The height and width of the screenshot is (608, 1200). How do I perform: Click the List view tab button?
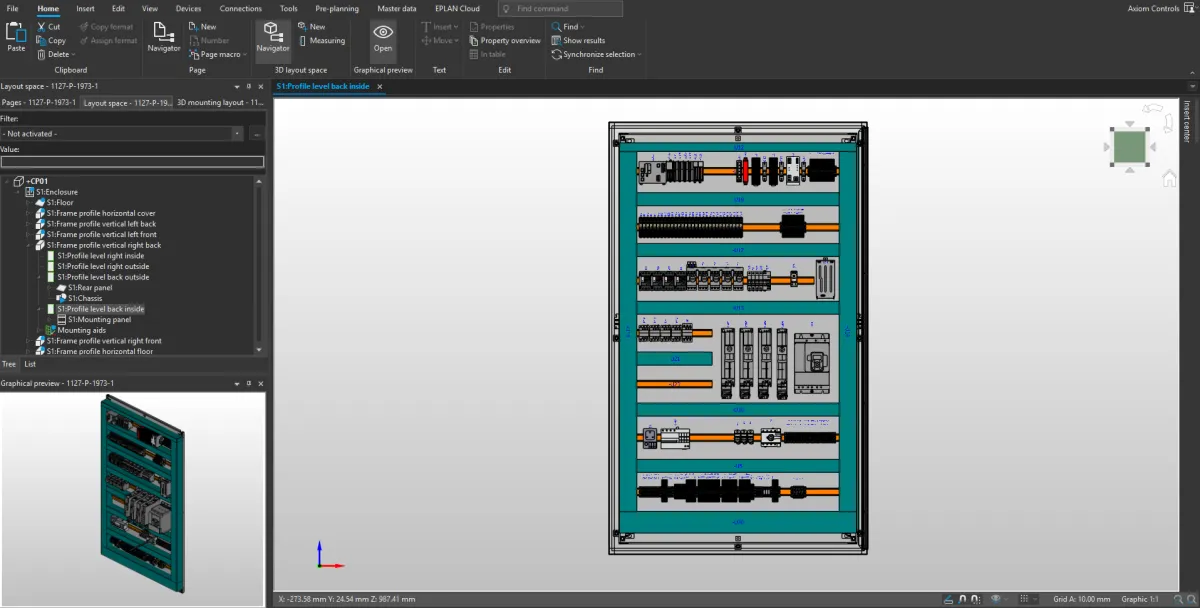30,364
